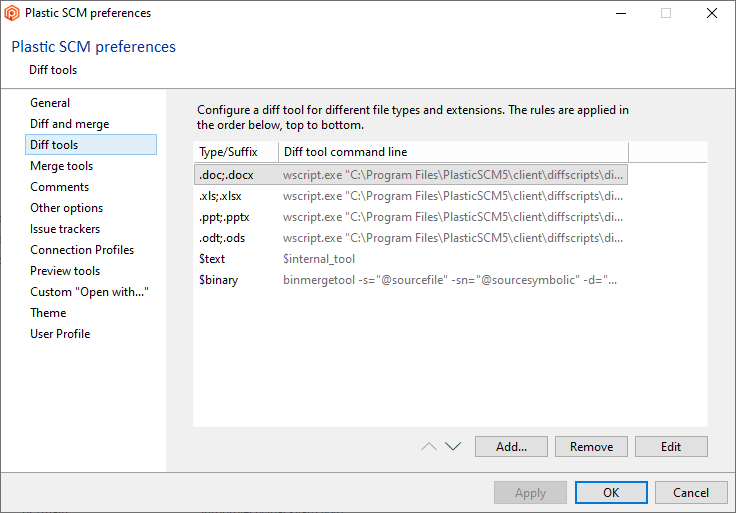Click the Remove button
This screenshot has height=513, width=736.
click(591, 446)
